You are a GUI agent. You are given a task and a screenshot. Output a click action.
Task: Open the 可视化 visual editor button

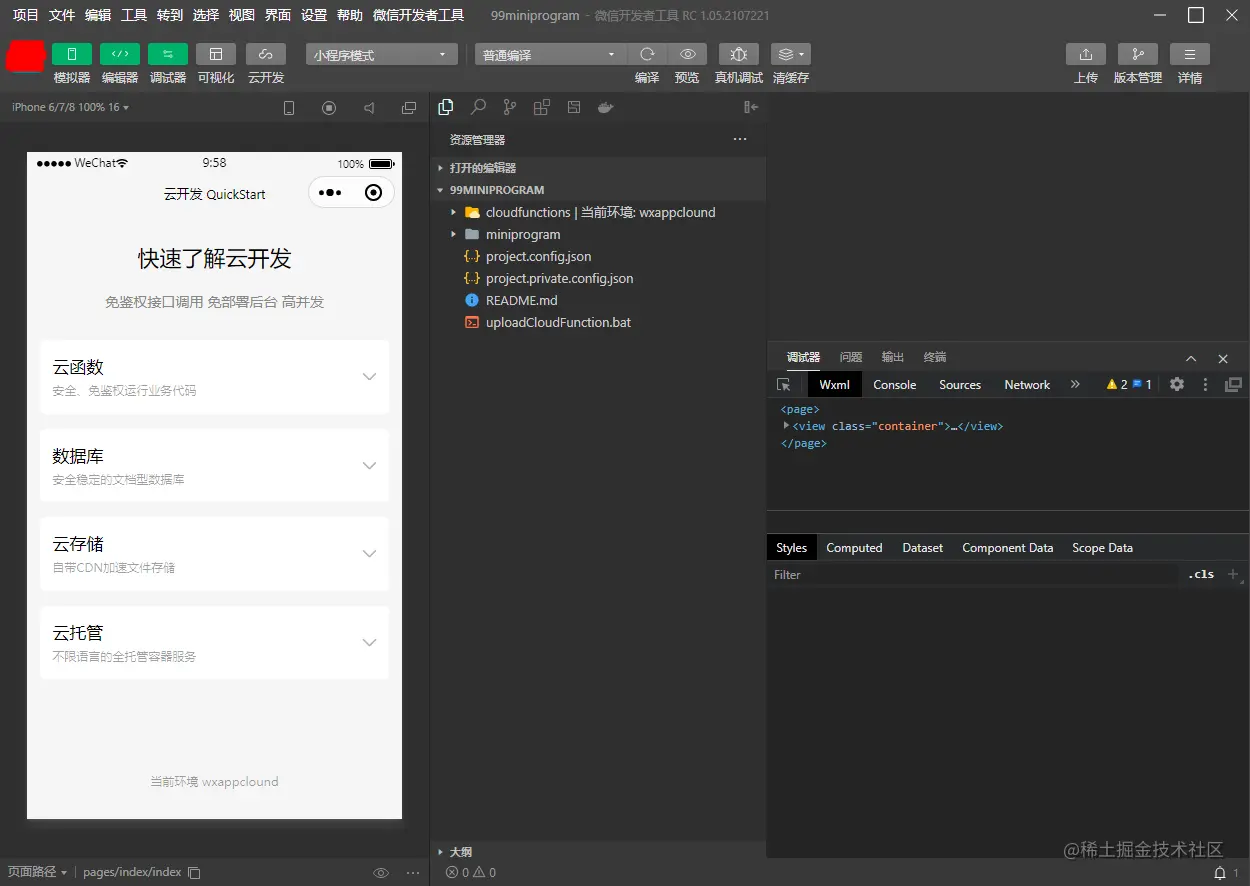coord(216,54)
